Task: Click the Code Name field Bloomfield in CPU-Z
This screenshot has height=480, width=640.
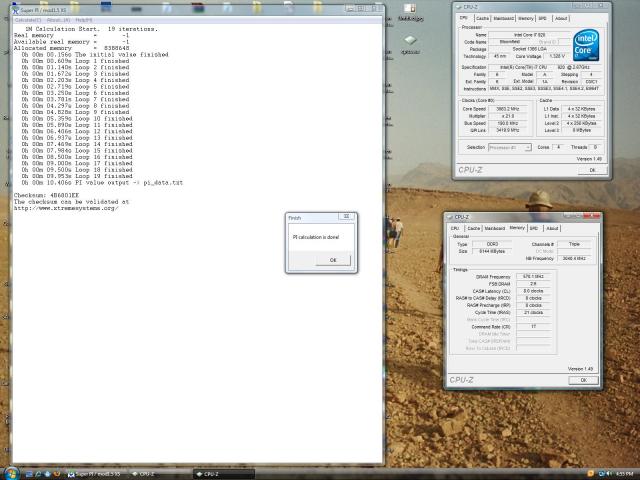Action: click(509, 42)
